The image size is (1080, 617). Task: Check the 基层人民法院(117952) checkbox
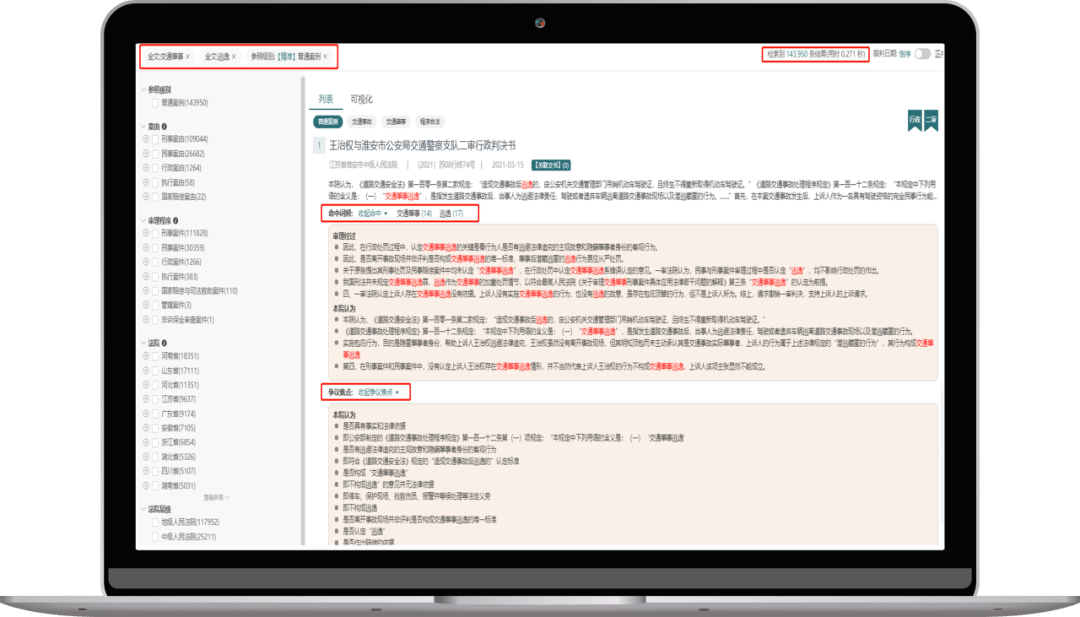(155, 522)
